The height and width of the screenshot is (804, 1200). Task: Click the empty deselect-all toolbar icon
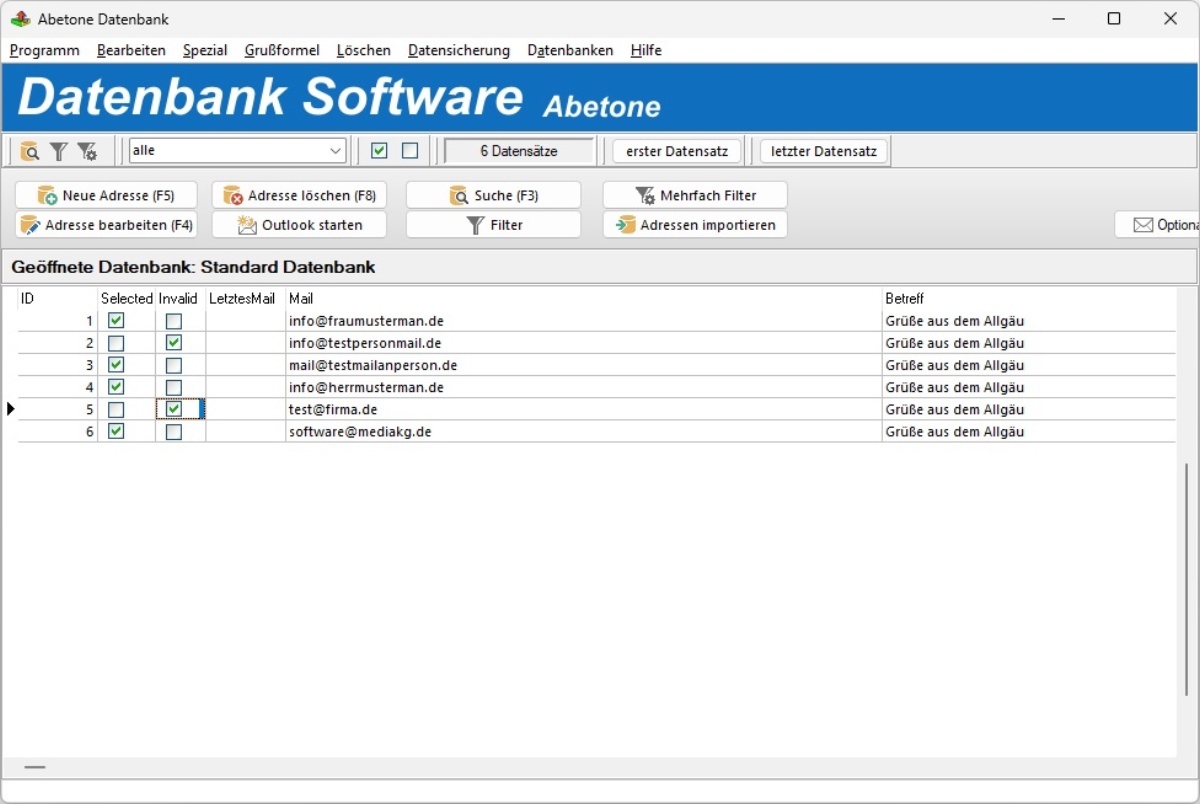click(x=410, y=151)
